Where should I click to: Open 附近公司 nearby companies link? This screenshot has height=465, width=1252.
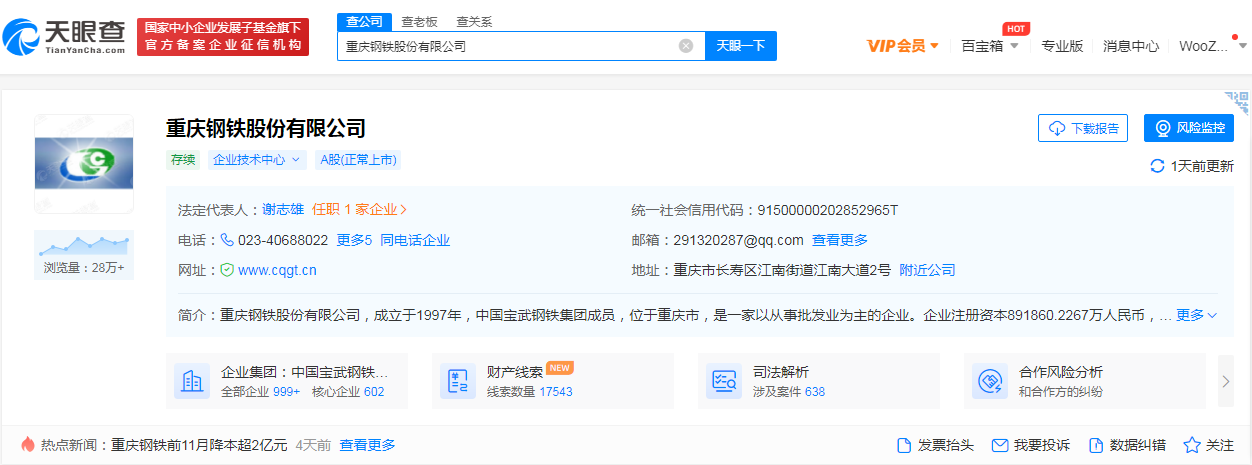(x=927, y=270)
